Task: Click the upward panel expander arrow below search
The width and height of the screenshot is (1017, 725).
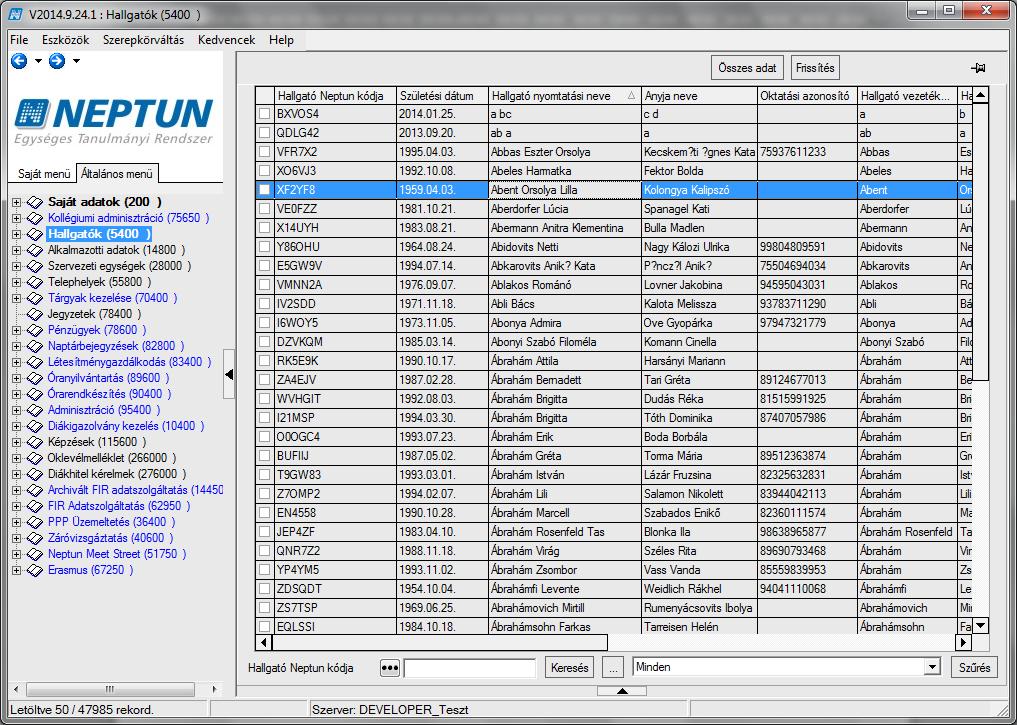Action: pyautogui.click(x=621, y=691)
